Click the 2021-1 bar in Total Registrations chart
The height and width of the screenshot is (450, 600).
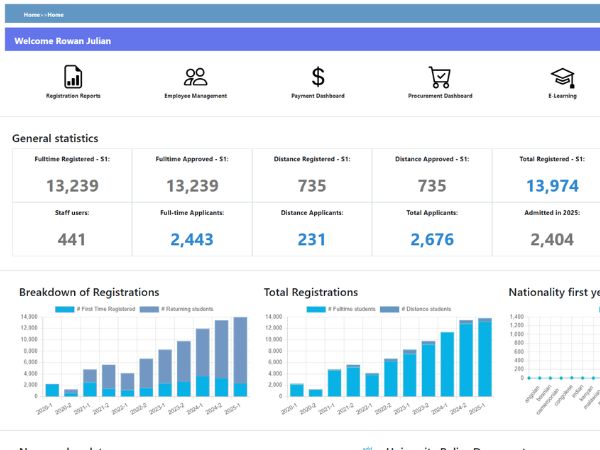(x=334, y=383)
